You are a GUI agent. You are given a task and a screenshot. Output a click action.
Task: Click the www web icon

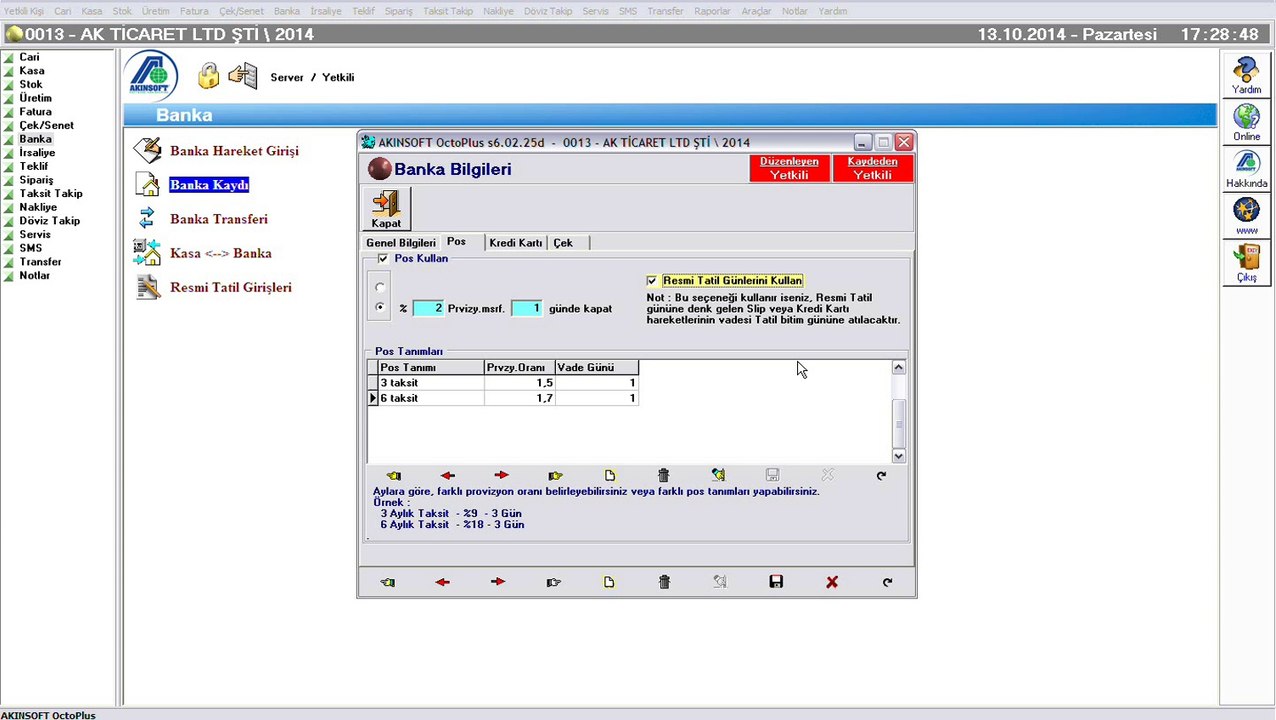coord(1246,216)
